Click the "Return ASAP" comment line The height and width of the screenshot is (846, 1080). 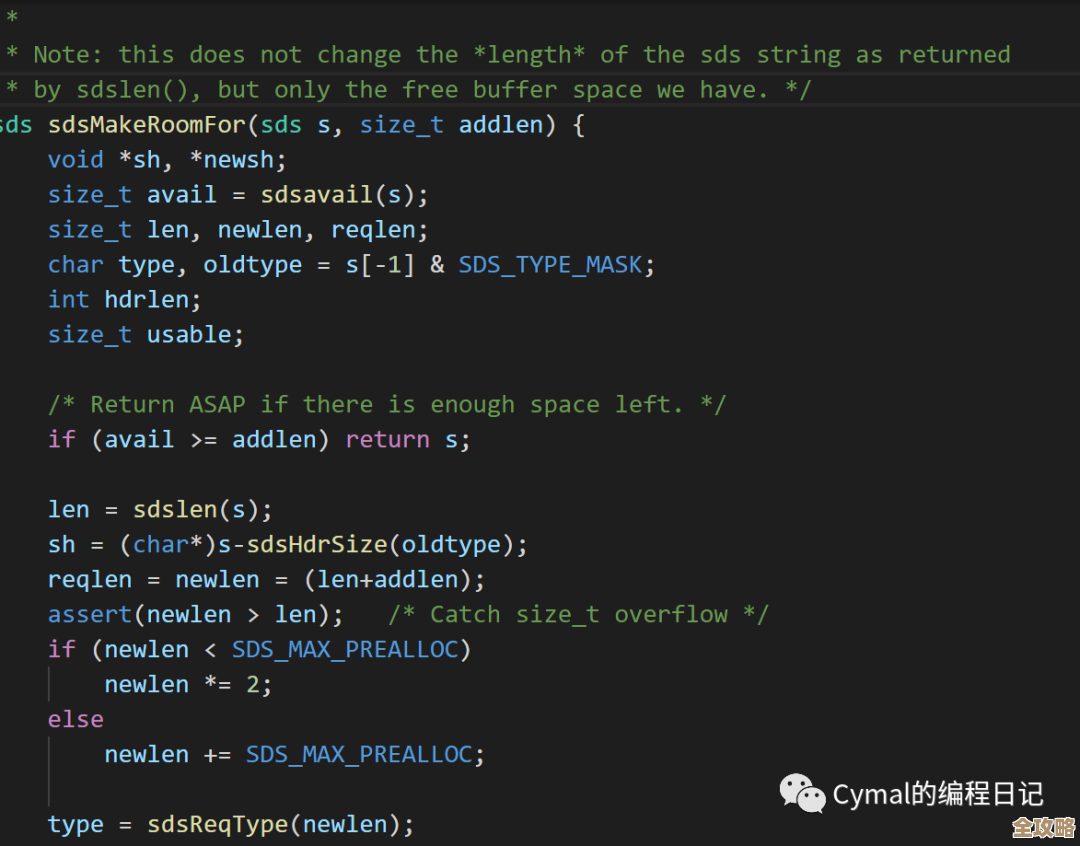pos(387,405)
